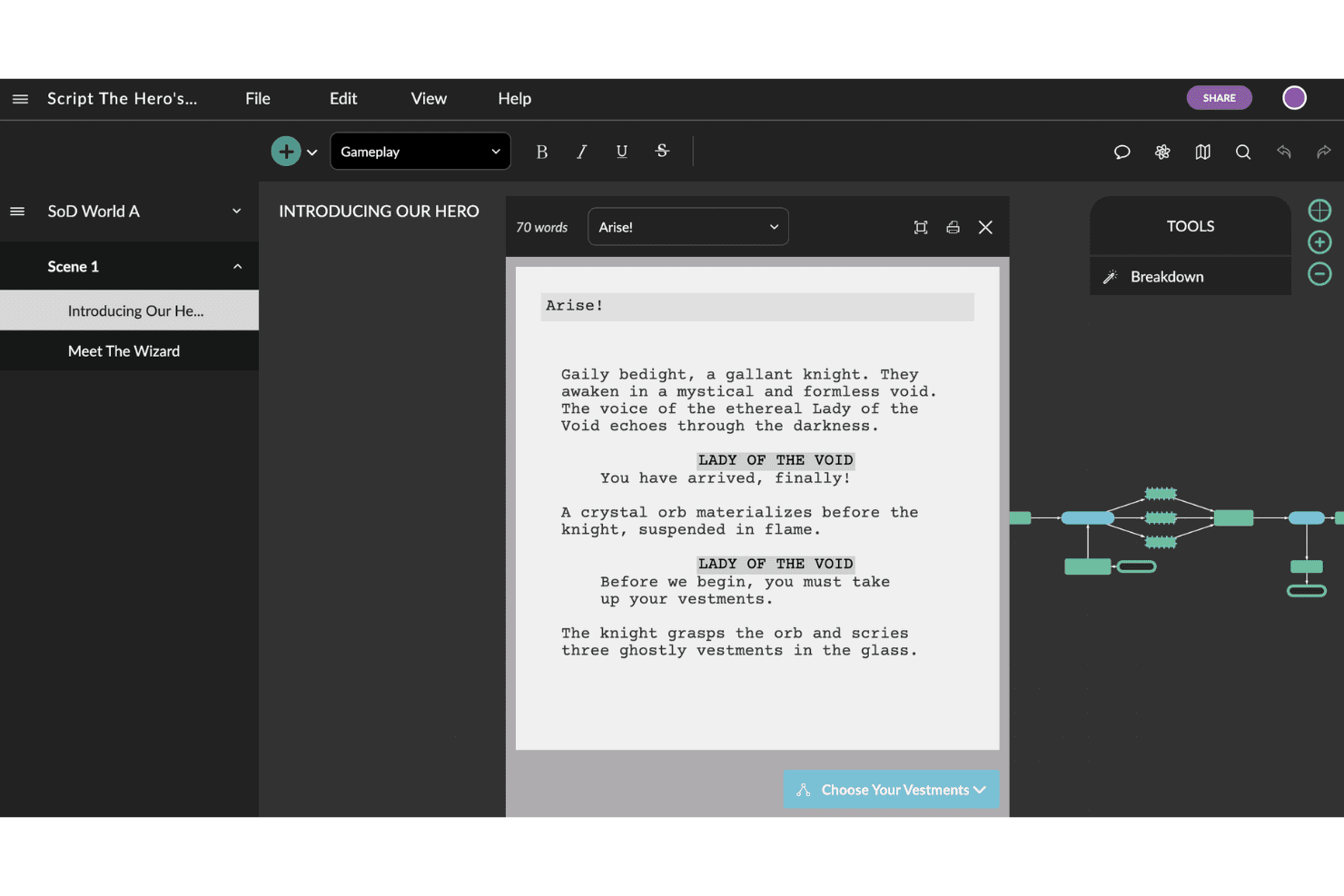Open the View menu
This screenshot has height=896, width=1344.
tap(429, 99)
